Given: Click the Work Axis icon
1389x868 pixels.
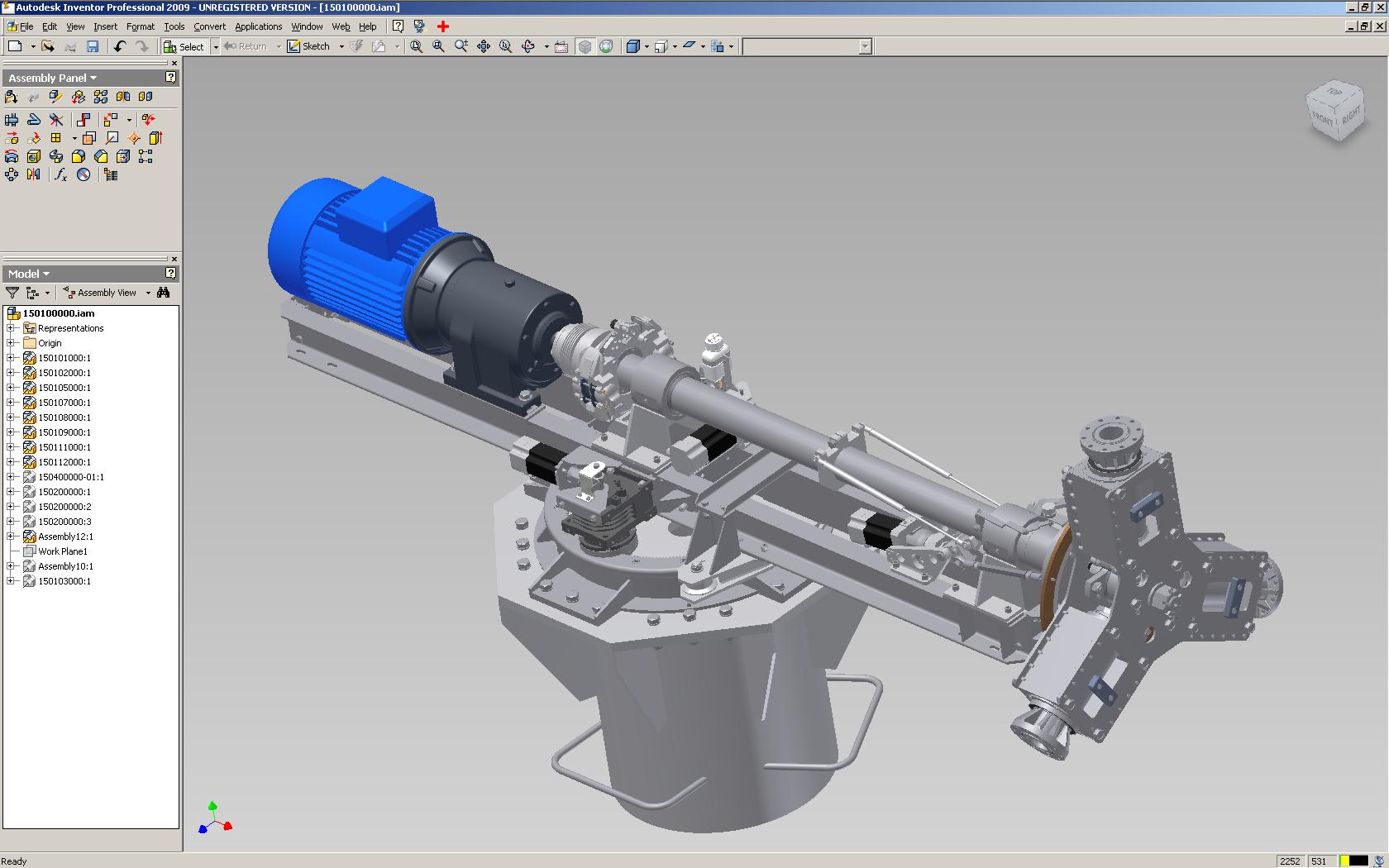Looking at the screenshot, I should pyautogui.click(x=112, y=138).
